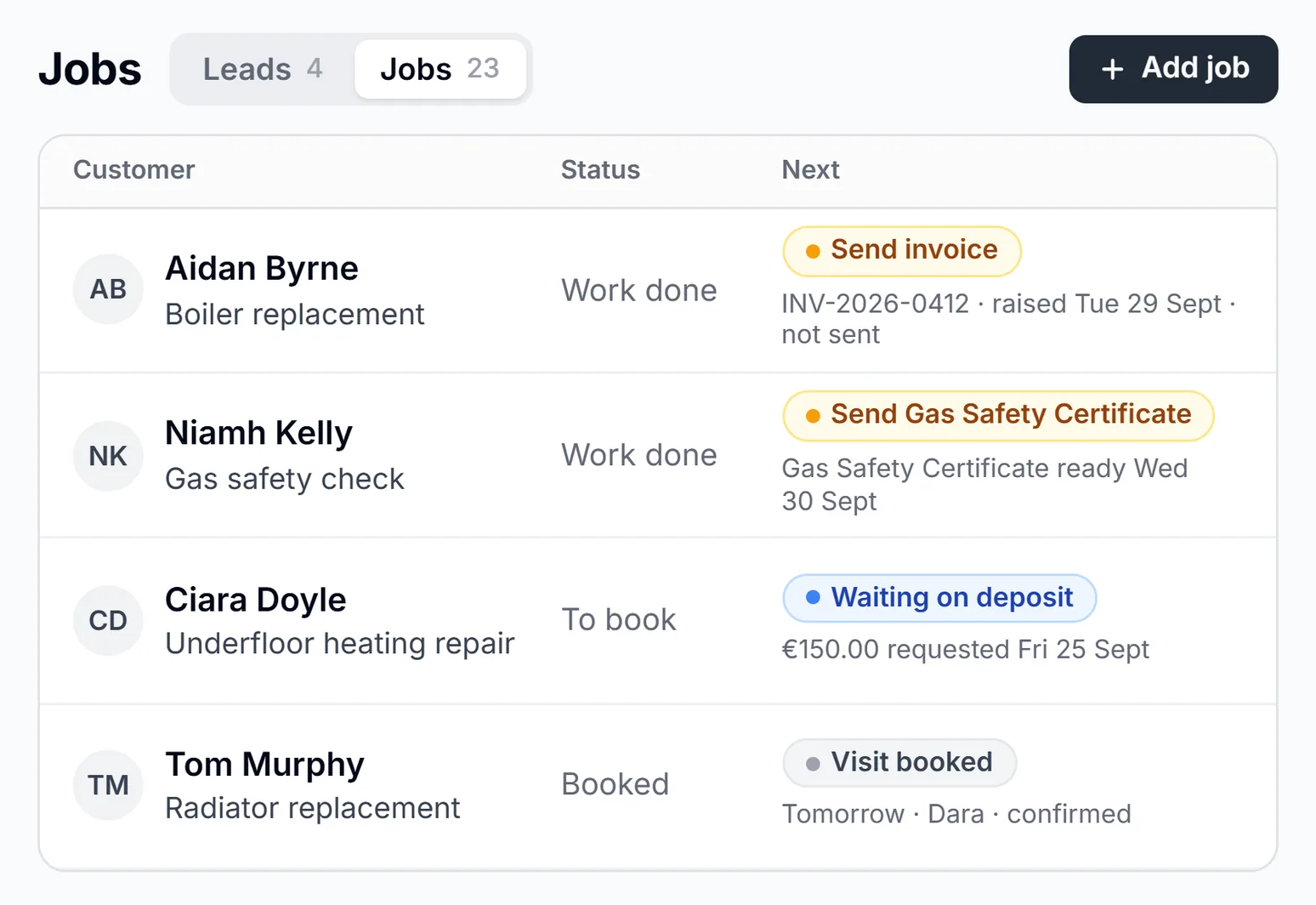This screenshot has height=905, width=1316.
Task: Click the Visit booked pill
Action: pyautogui.click(x=899, y=763)
